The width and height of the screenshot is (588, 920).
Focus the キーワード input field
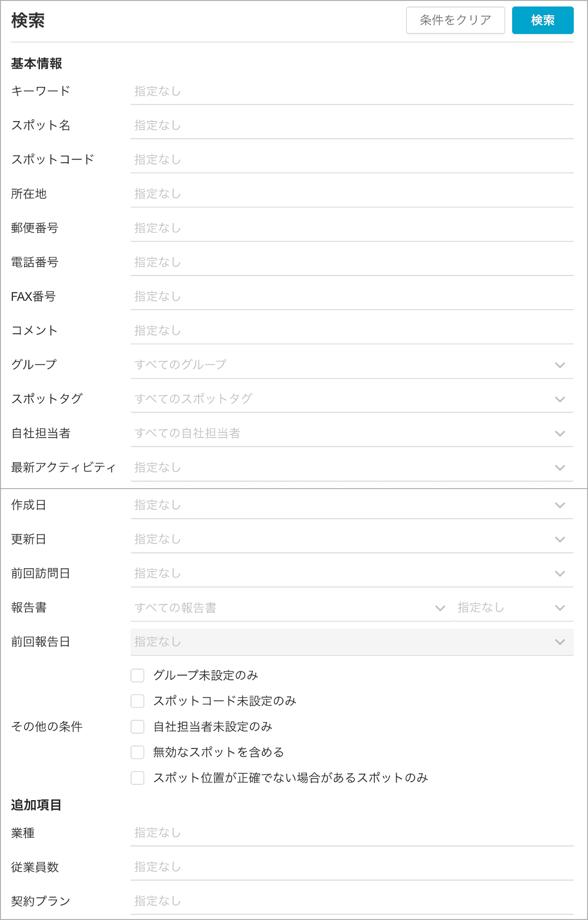point(352,92)
